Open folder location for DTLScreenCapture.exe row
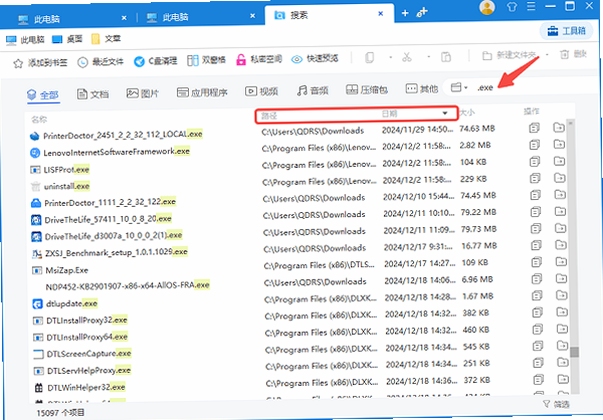 pos(562,345)
